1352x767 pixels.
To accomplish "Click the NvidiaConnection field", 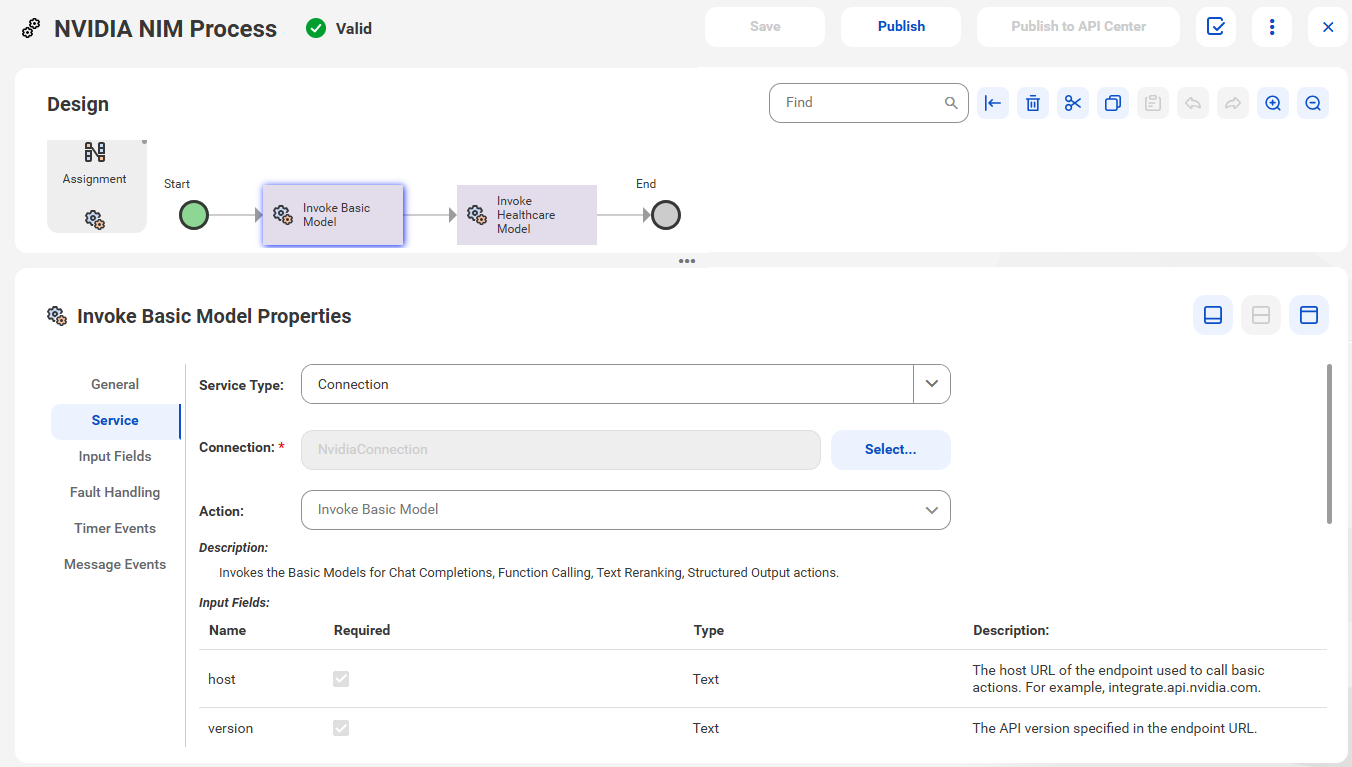I will pyautogui.click(x=561, y=450).
